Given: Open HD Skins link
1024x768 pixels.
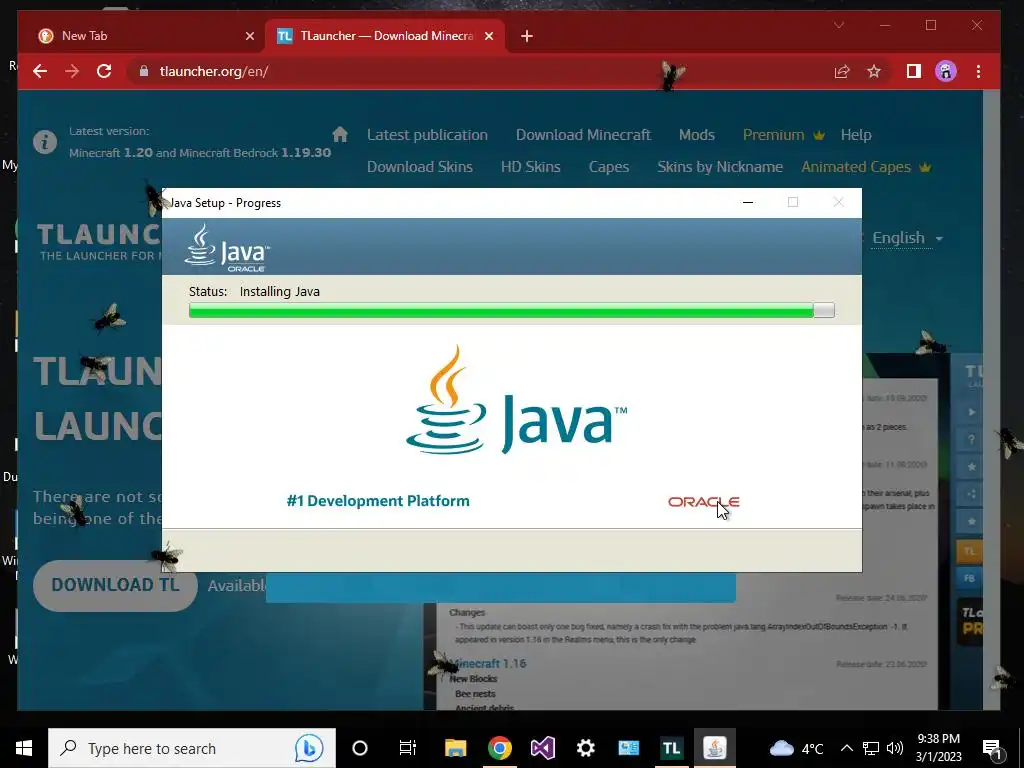Looking at the screenshot, I should 530,167.
